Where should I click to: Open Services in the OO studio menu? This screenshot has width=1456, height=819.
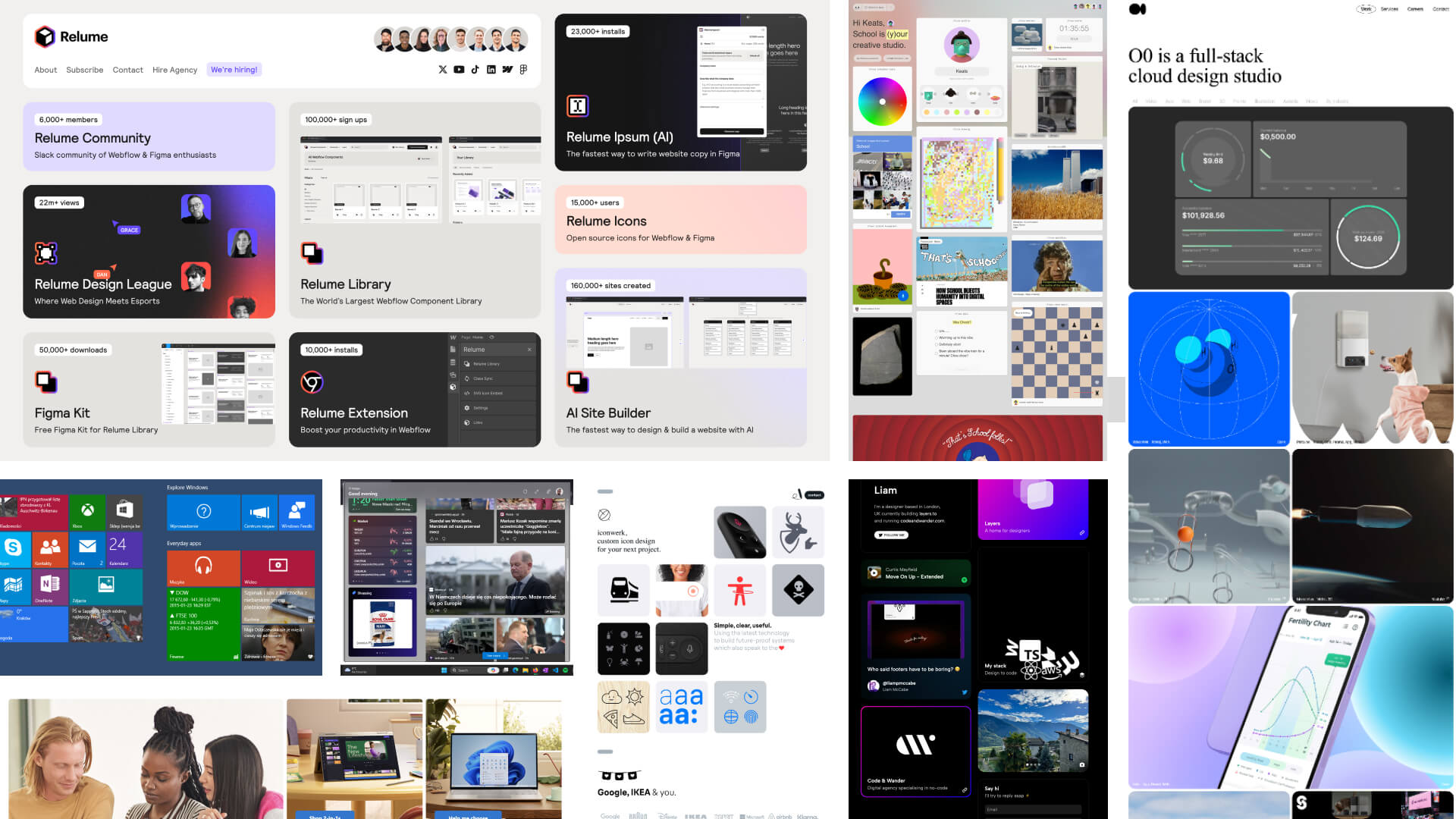[x=1389, y=9]
